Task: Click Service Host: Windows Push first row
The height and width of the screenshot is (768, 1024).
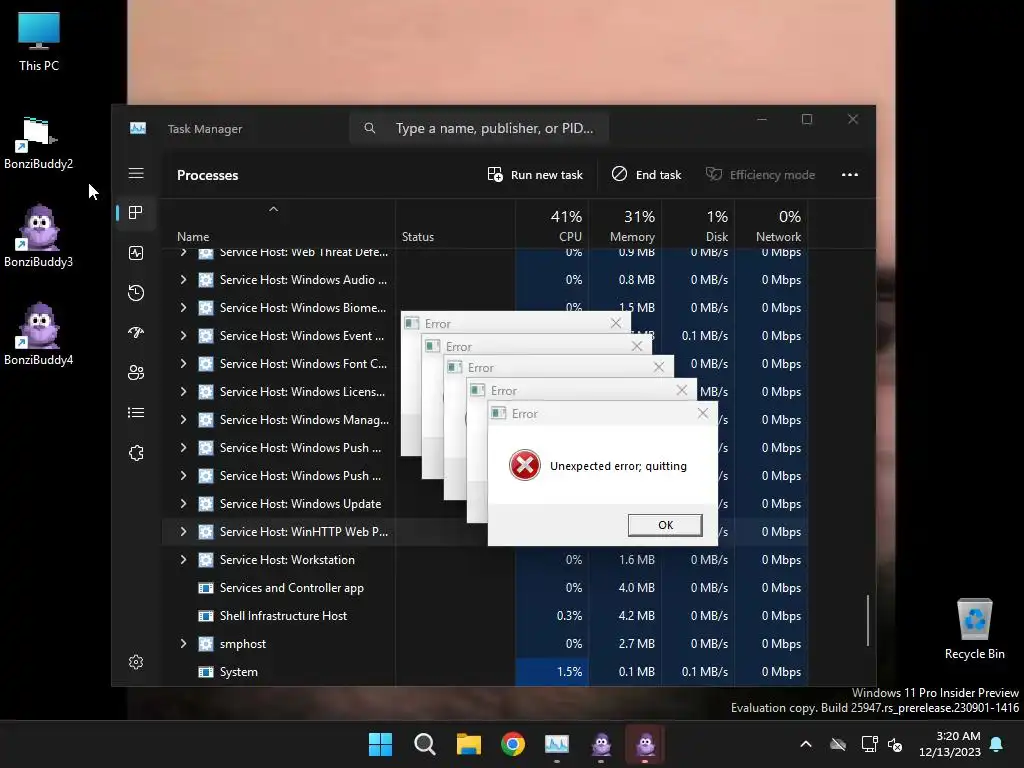Action: [486, 448]
